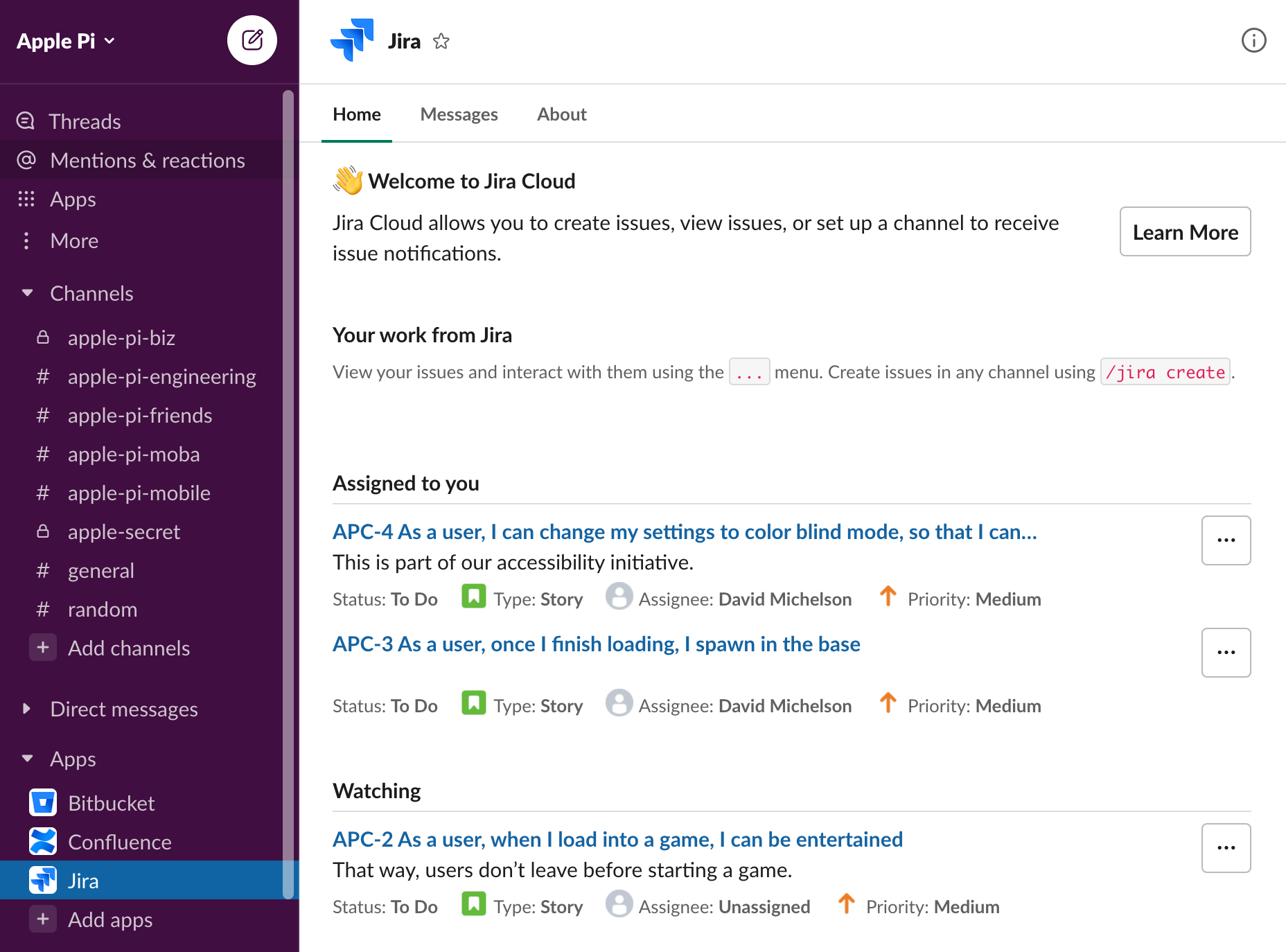This screenshot has height=952, width=1286.
Task: Click Add apps plus icon
Action: point(43,919)
